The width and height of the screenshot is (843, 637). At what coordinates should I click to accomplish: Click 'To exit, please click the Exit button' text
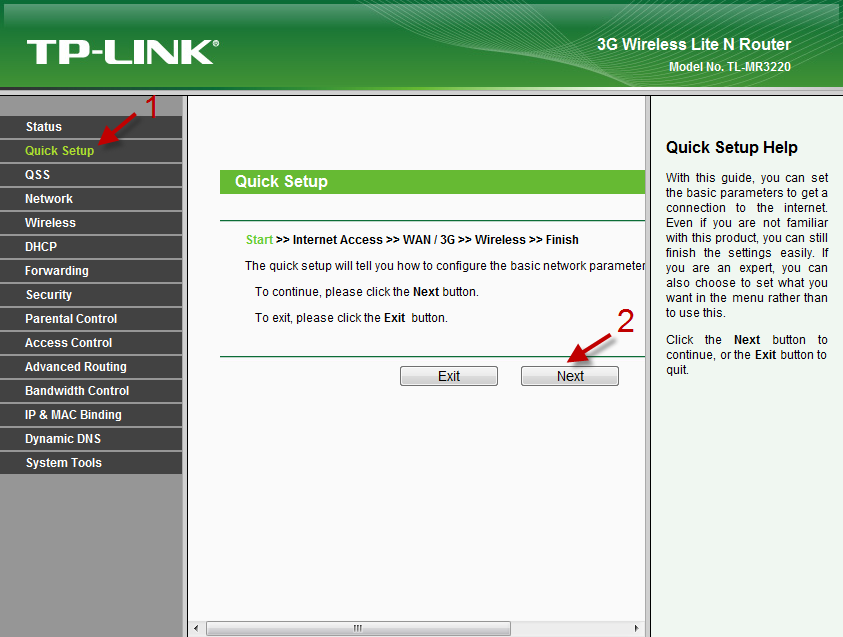[x=351, y=318]
